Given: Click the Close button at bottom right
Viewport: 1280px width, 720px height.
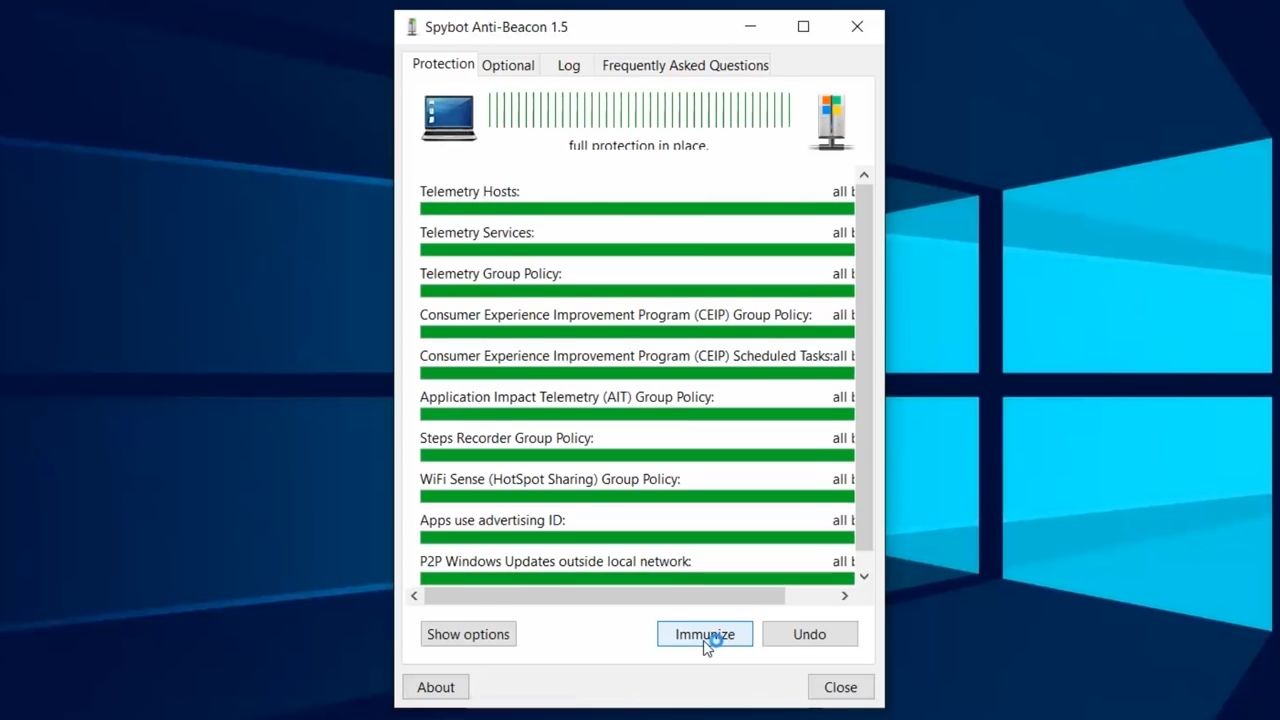Looking at the screenshot, I should click(x=840, y=687).
